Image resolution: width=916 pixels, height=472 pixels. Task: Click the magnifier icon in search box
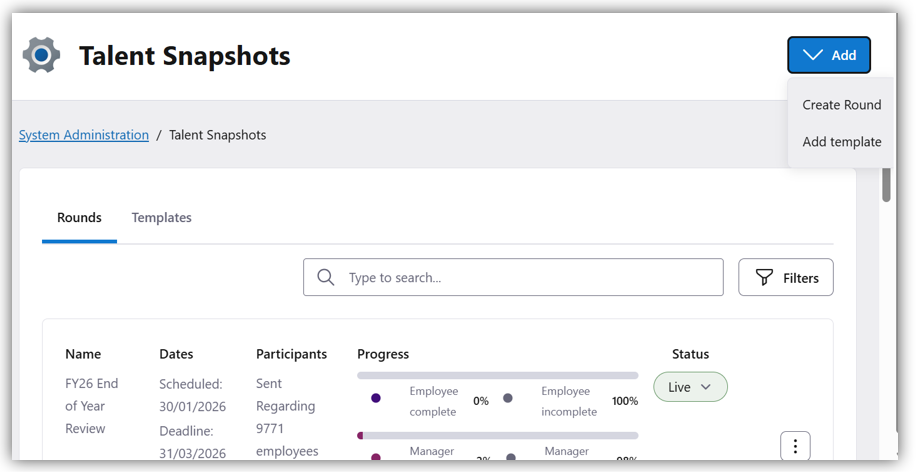[x=326, y=278]
